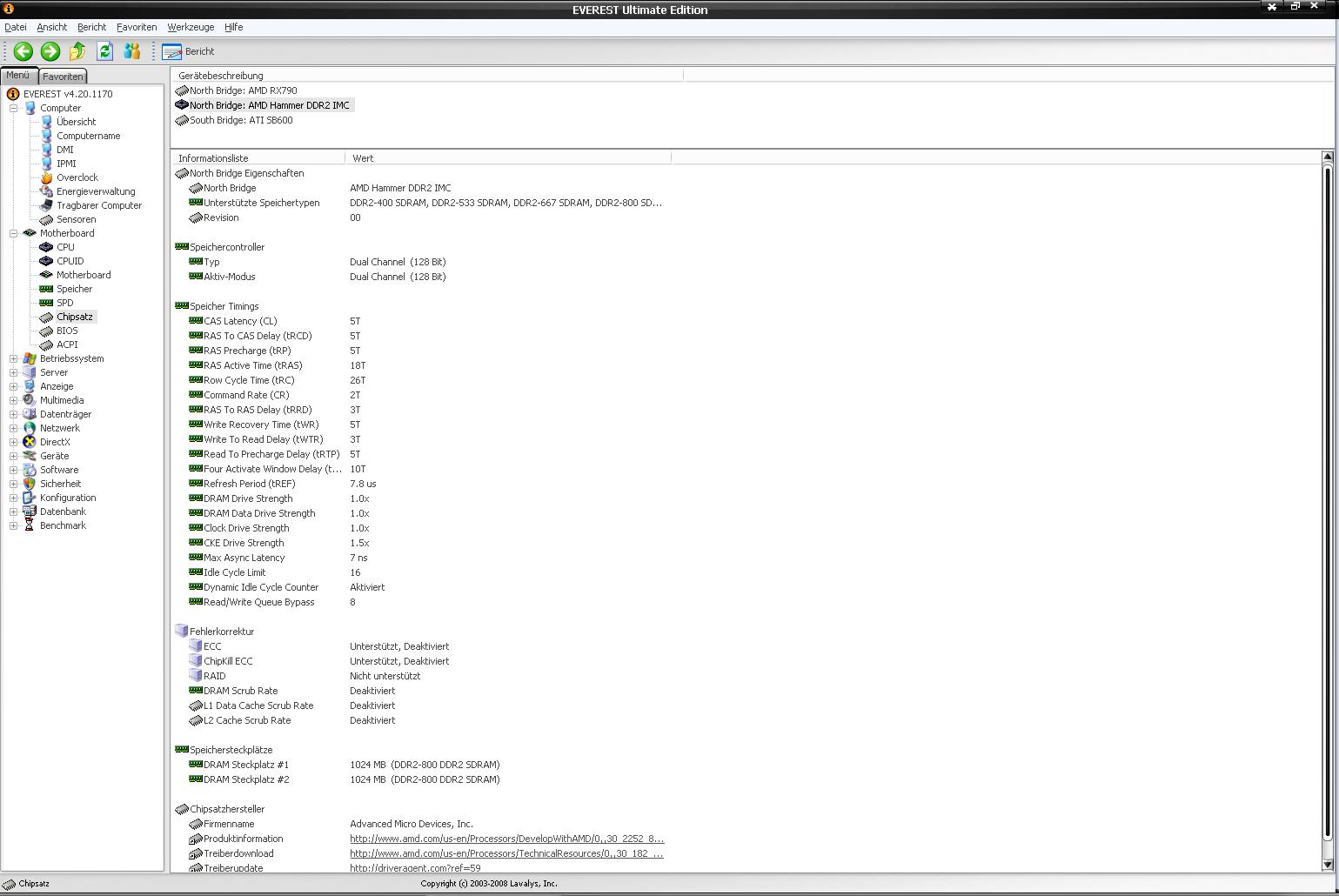Select the Übersicht item icon in tree
Viewport: 1339px width, 896px height.
pos(47,122)
